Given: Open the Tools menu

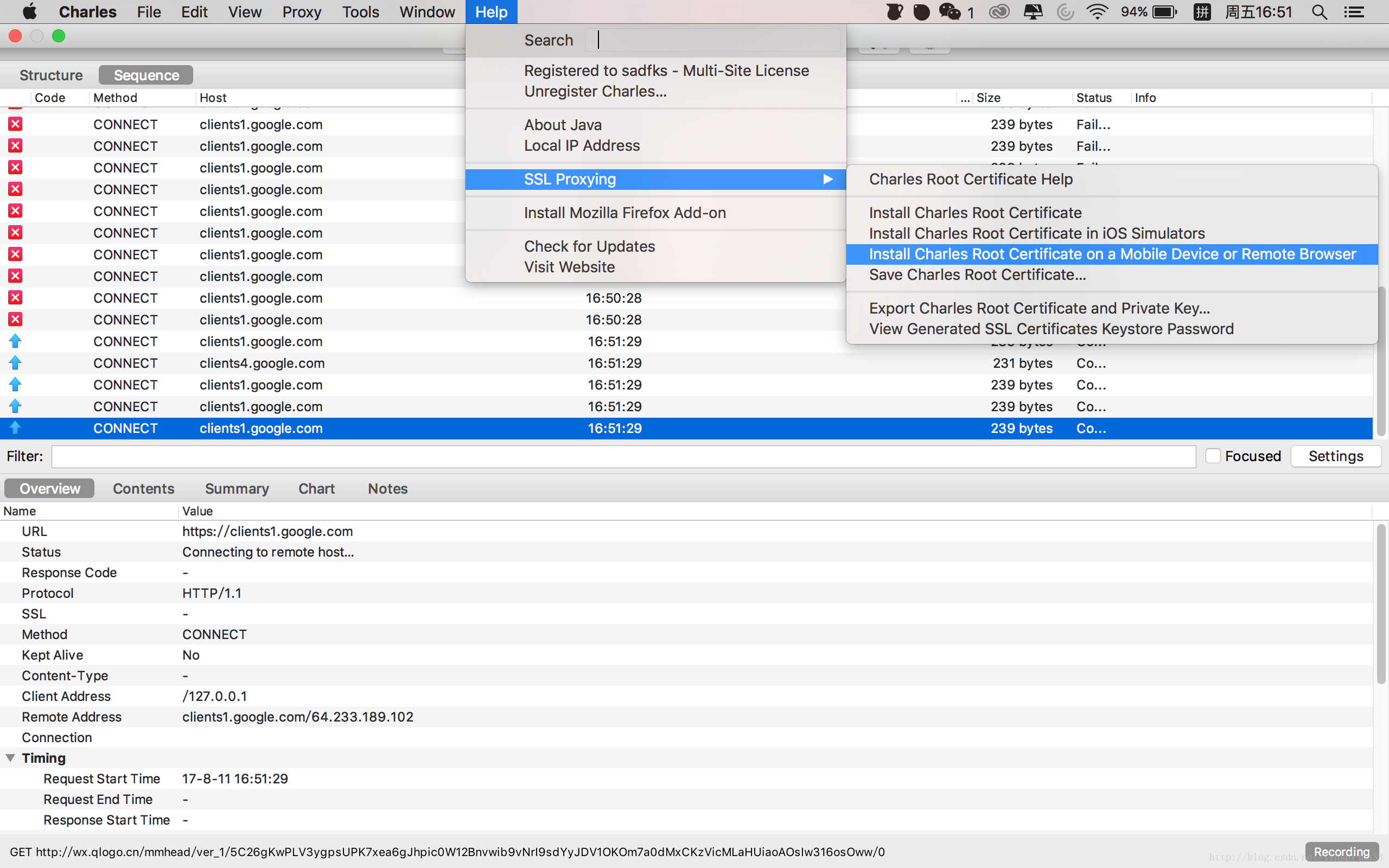Looking at the screenshot, I should [x=360, y=11].
